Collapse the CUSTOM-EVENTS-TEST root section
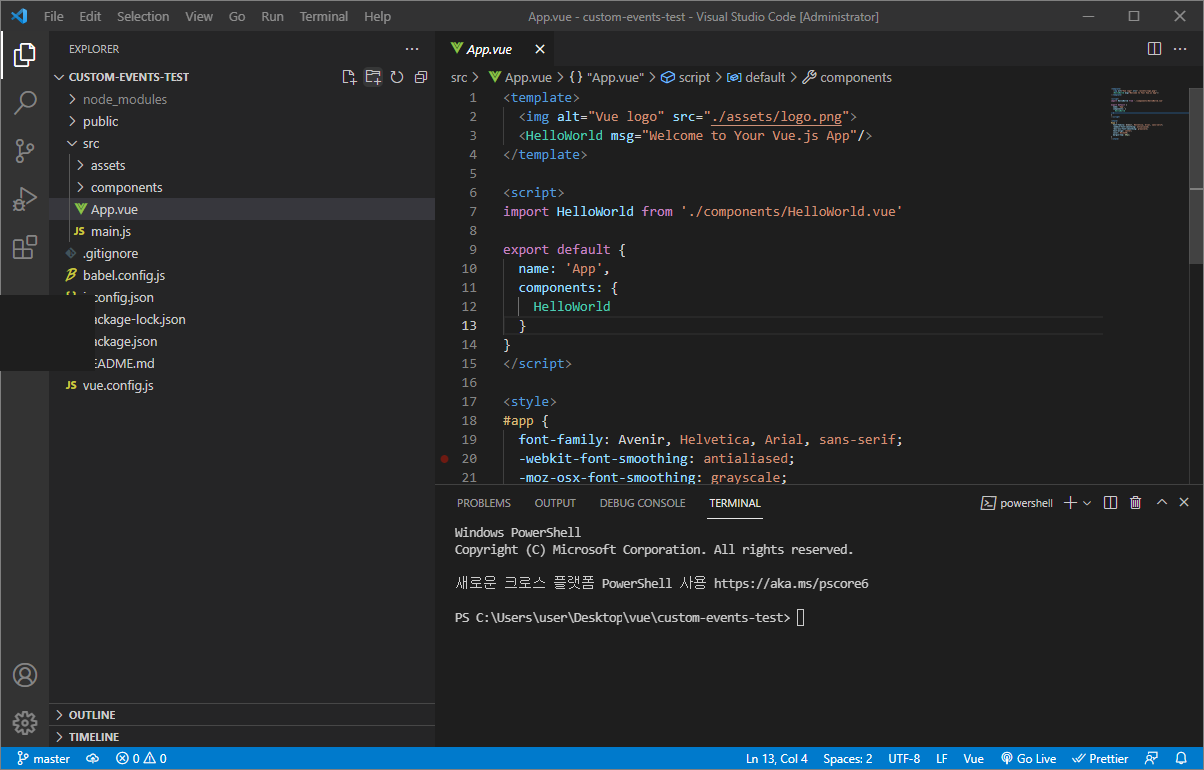Viewport: 1204px width, 770px height. click(x=128, y=77)
